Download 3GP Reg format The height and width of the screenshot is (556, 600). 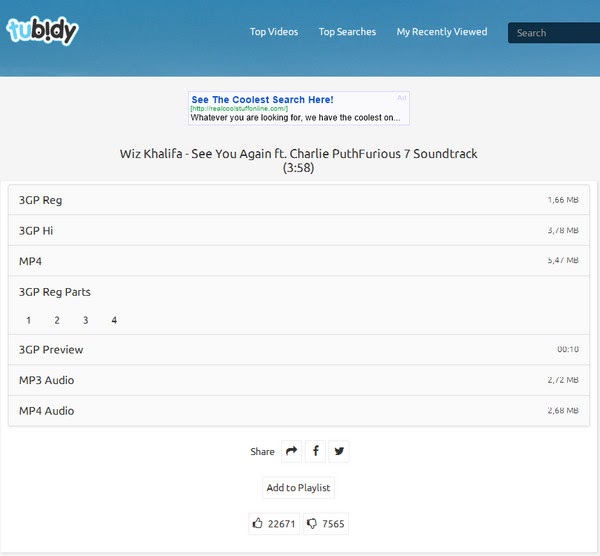click(299, 200)
